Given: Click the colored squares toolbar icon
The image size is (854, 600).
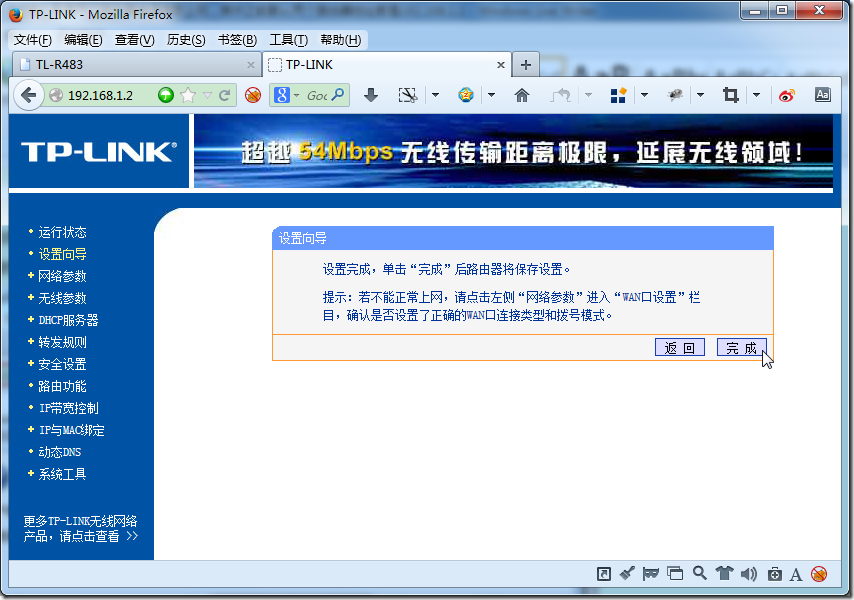Looking at the screenshot, I should [x=618, y=95].
